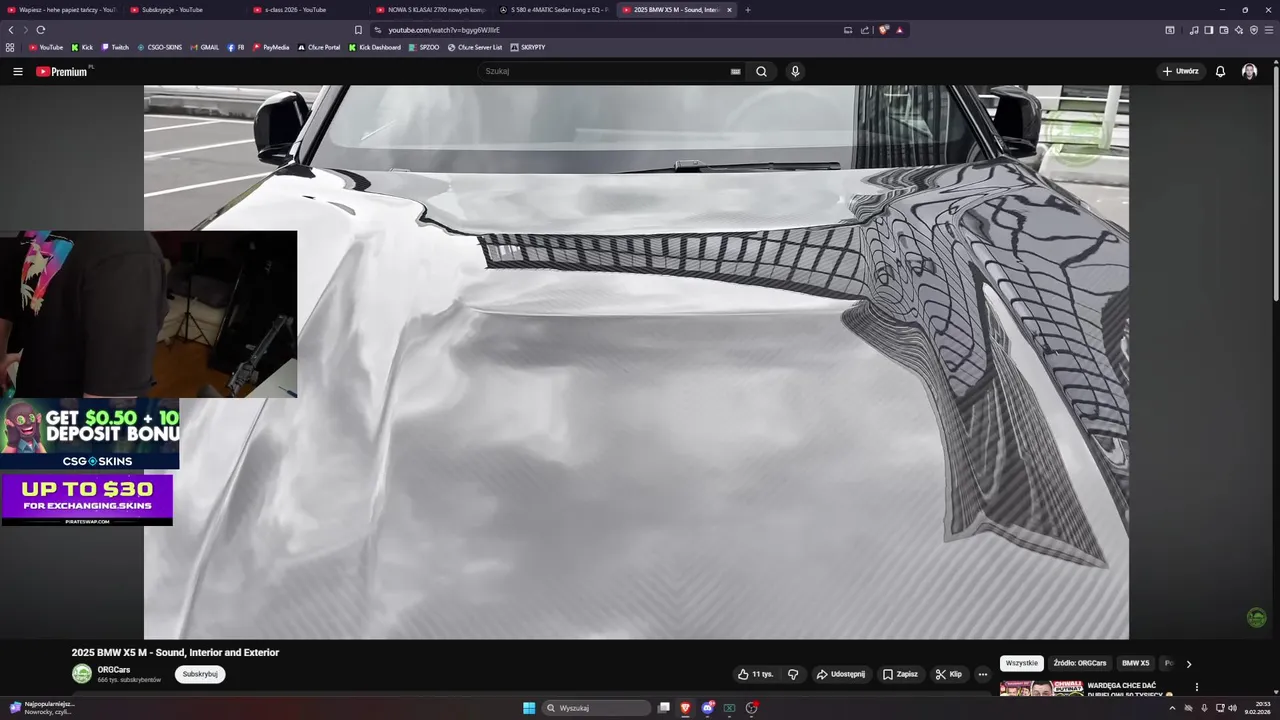Open new browser tab with plus

[x=748, y=10]
